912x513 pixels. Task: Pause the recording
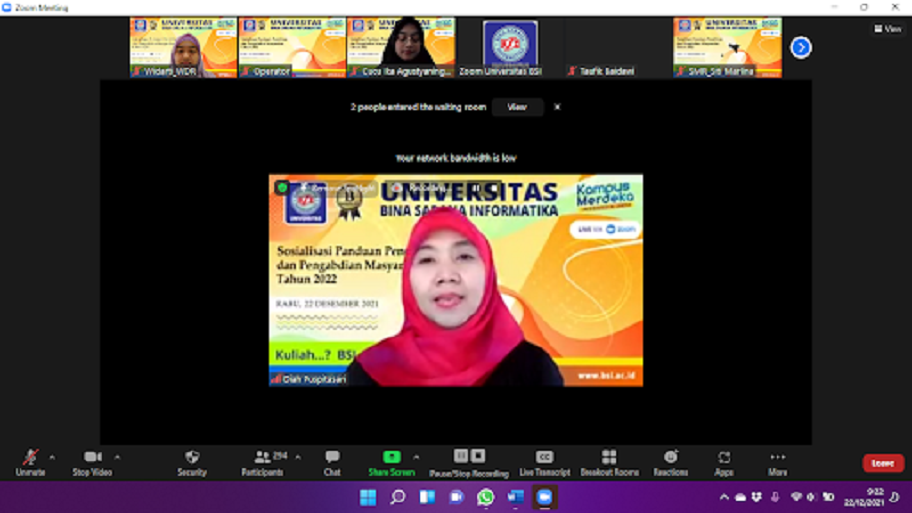pyautogui.click(x=461, y=455)
